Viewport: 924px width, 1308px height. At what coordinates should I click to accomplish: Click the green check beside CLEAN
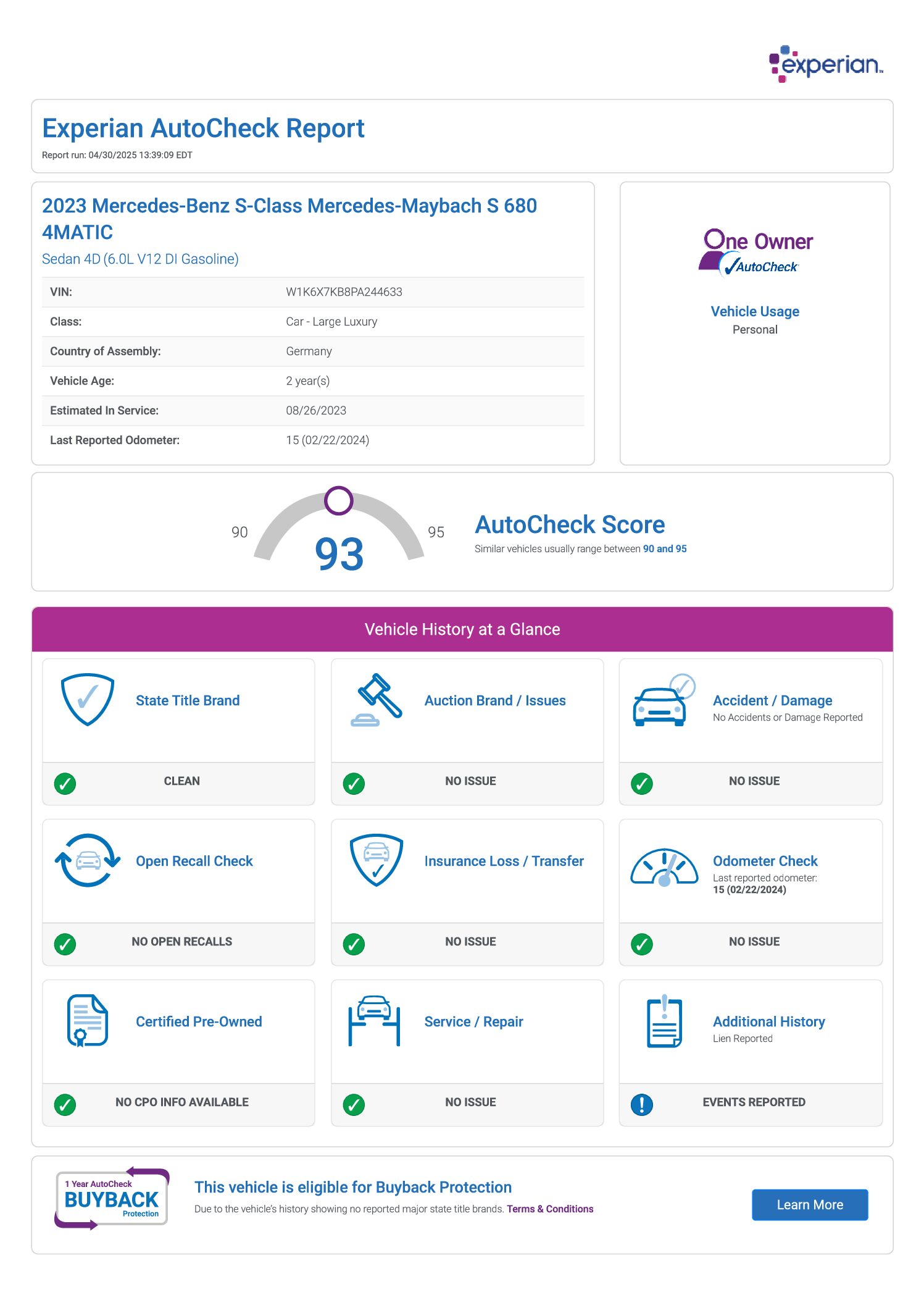65,783
